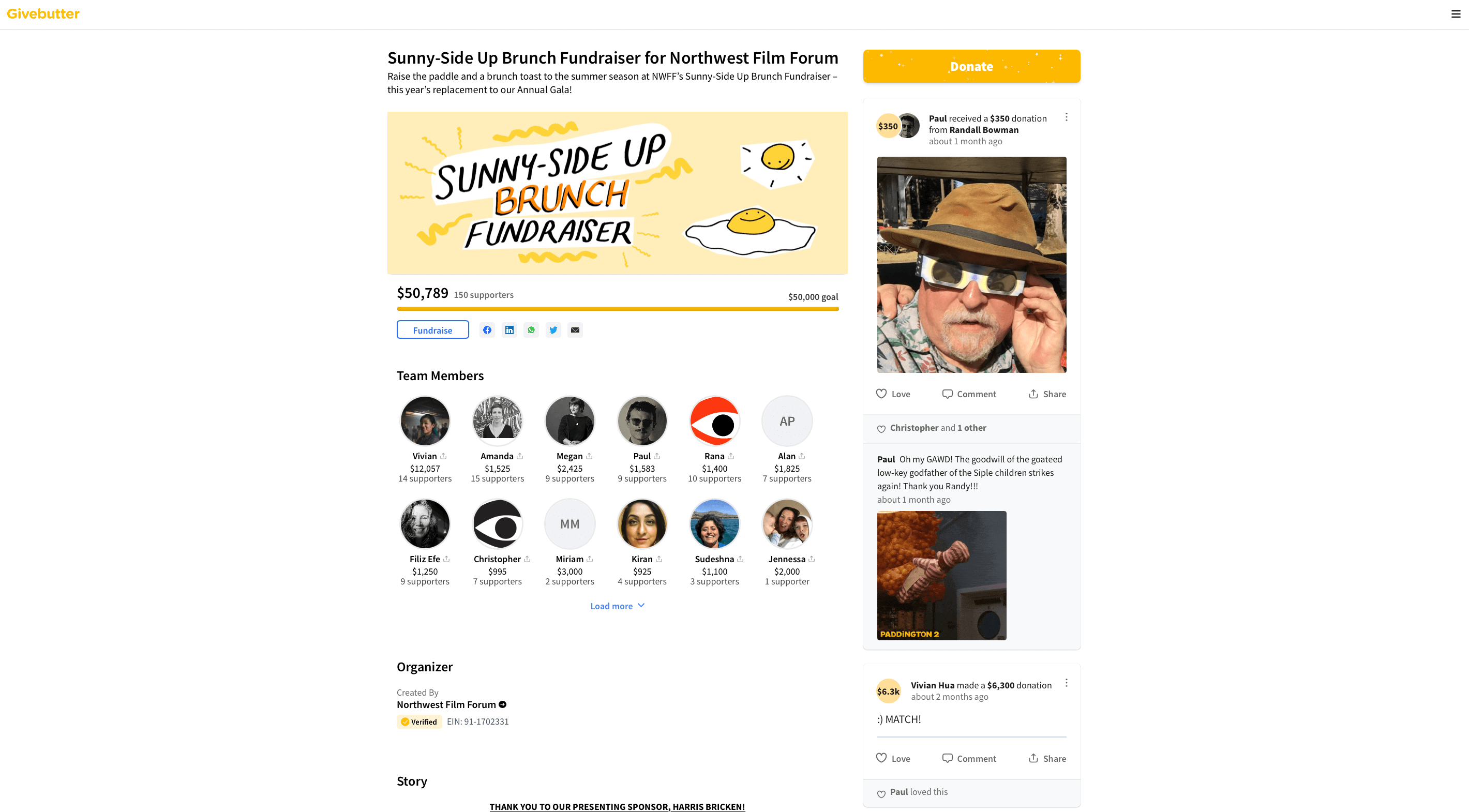Click the Fundraise button
The height and width of the screenshot is (812, 1469).
[x=432, y=329]
